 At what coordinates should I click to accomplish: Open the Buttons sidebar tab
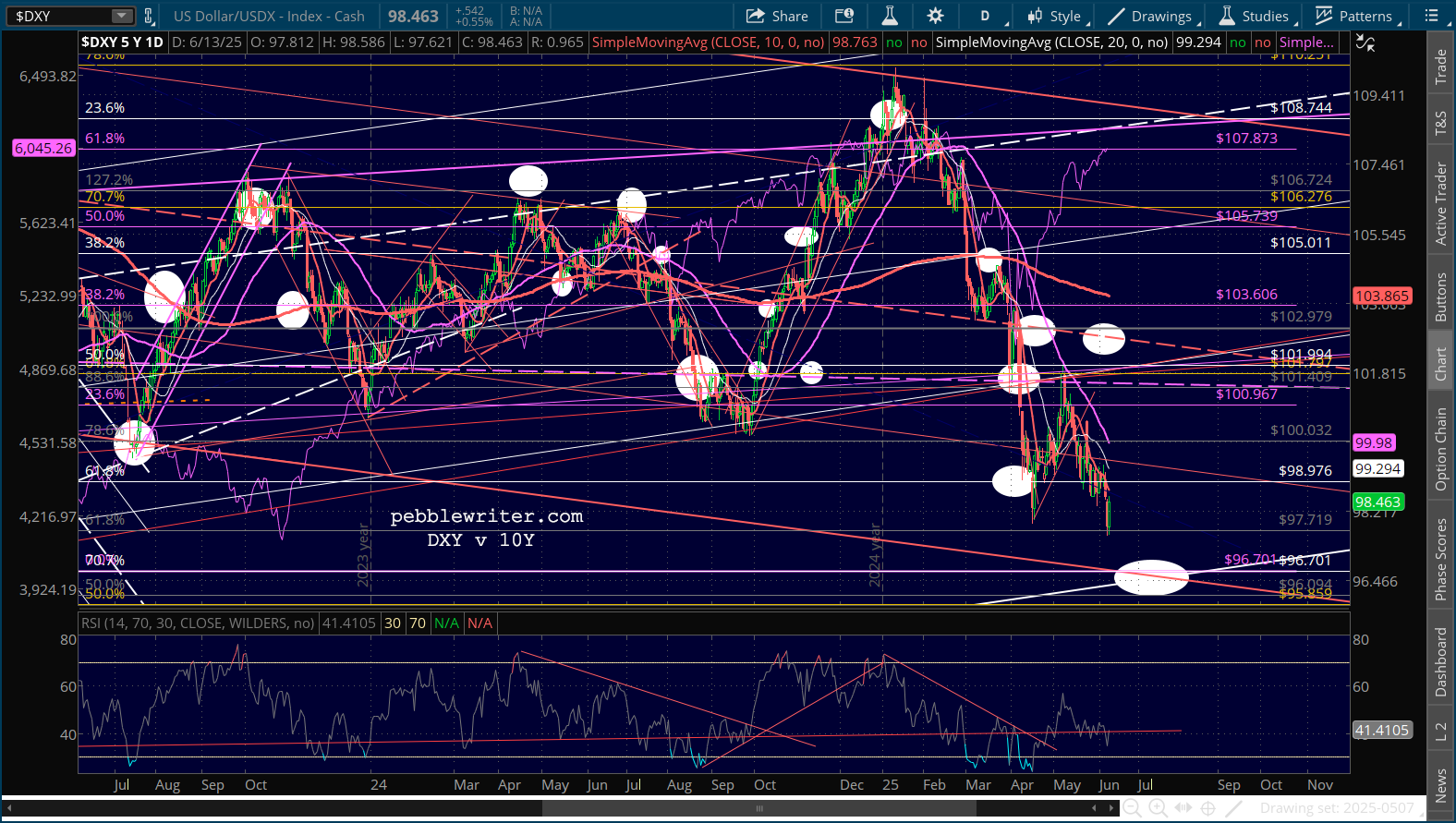pyautogui.click(x=1441, y=297)
